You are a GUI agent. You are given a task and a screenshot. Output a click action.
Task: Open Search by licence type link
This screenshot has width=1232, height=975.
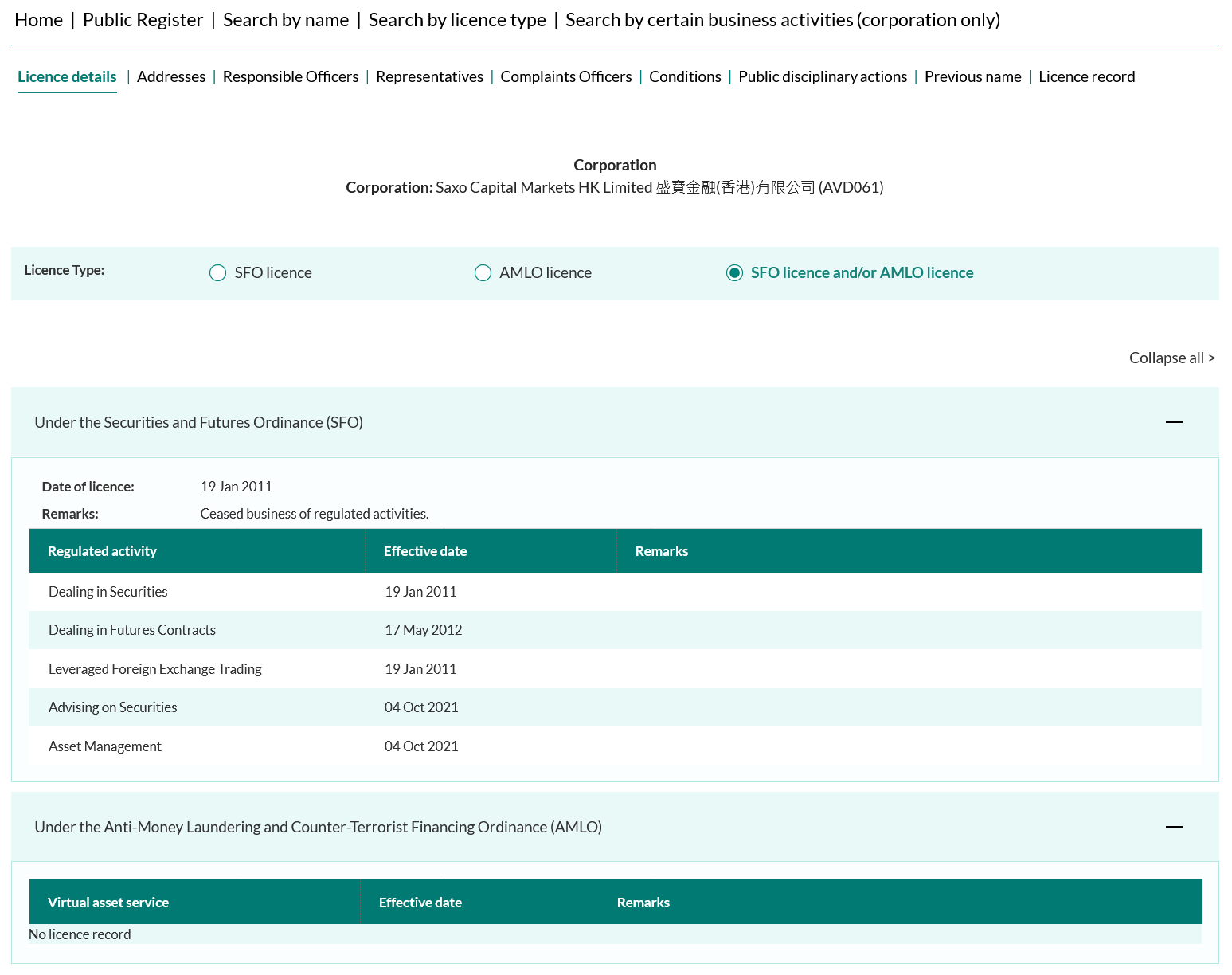pyautogui.click(x=457, y=20)
